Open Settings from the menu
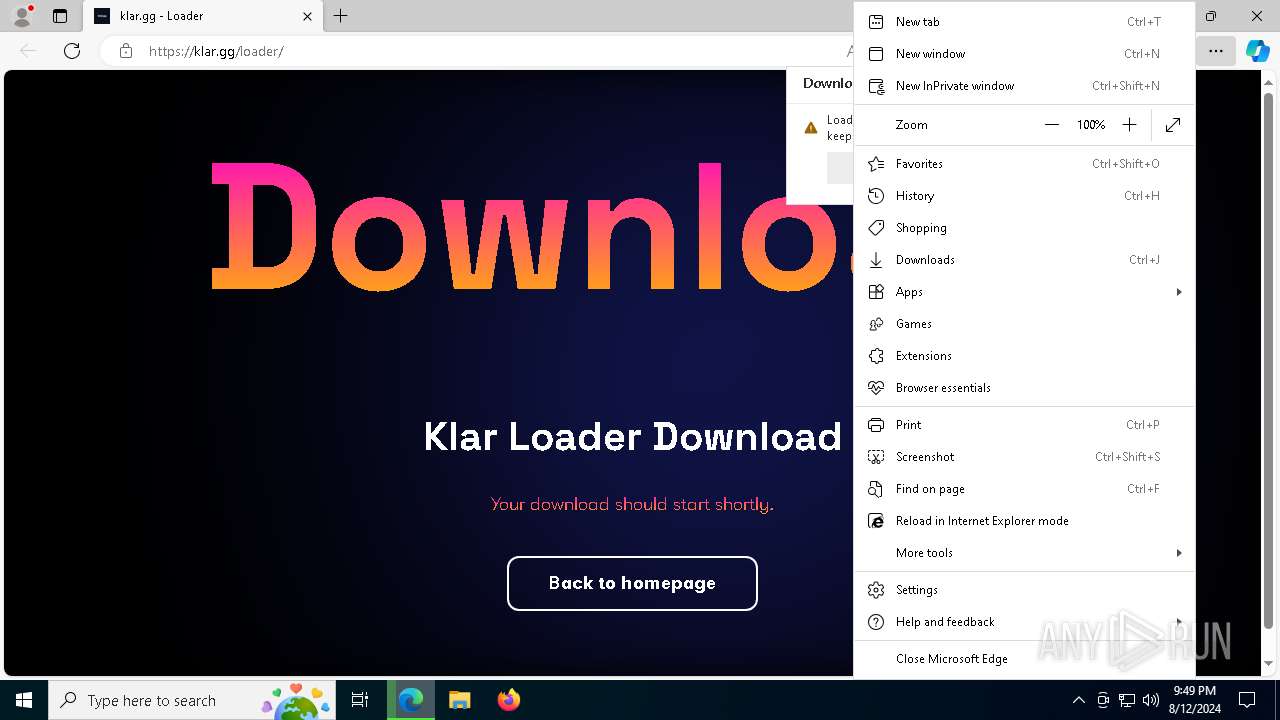The width and height of the screenshot is (1280, 720). point(1025,590)
